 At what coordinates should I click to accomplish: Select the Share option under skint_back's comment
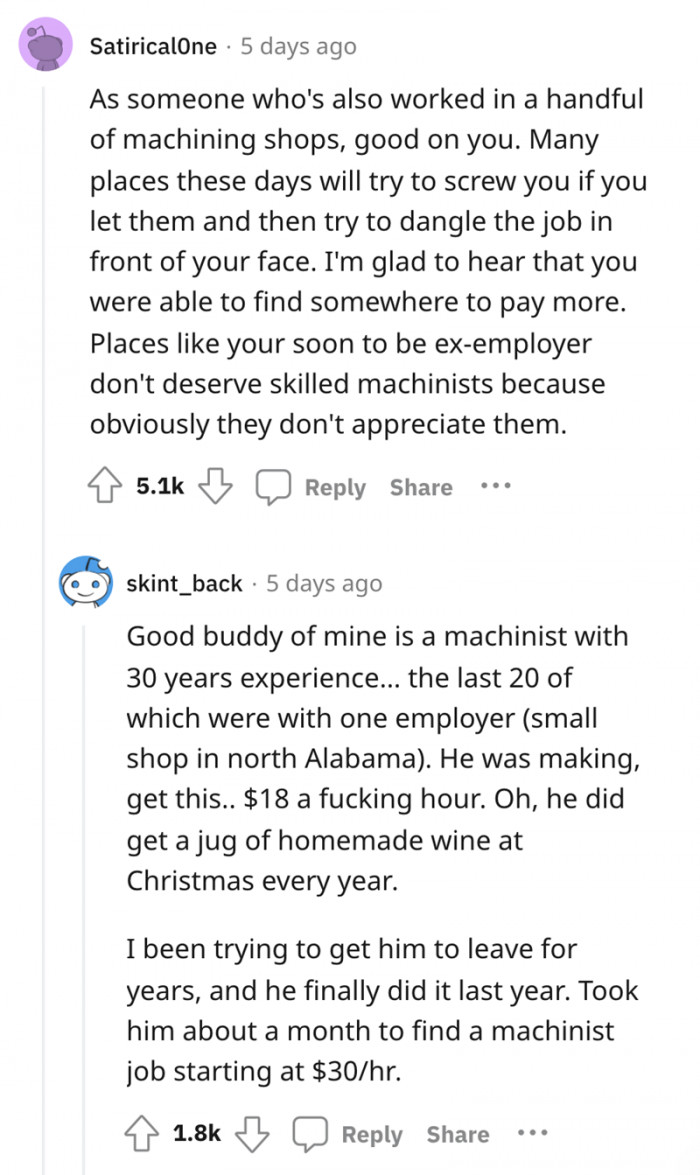tap(457, 1133)
